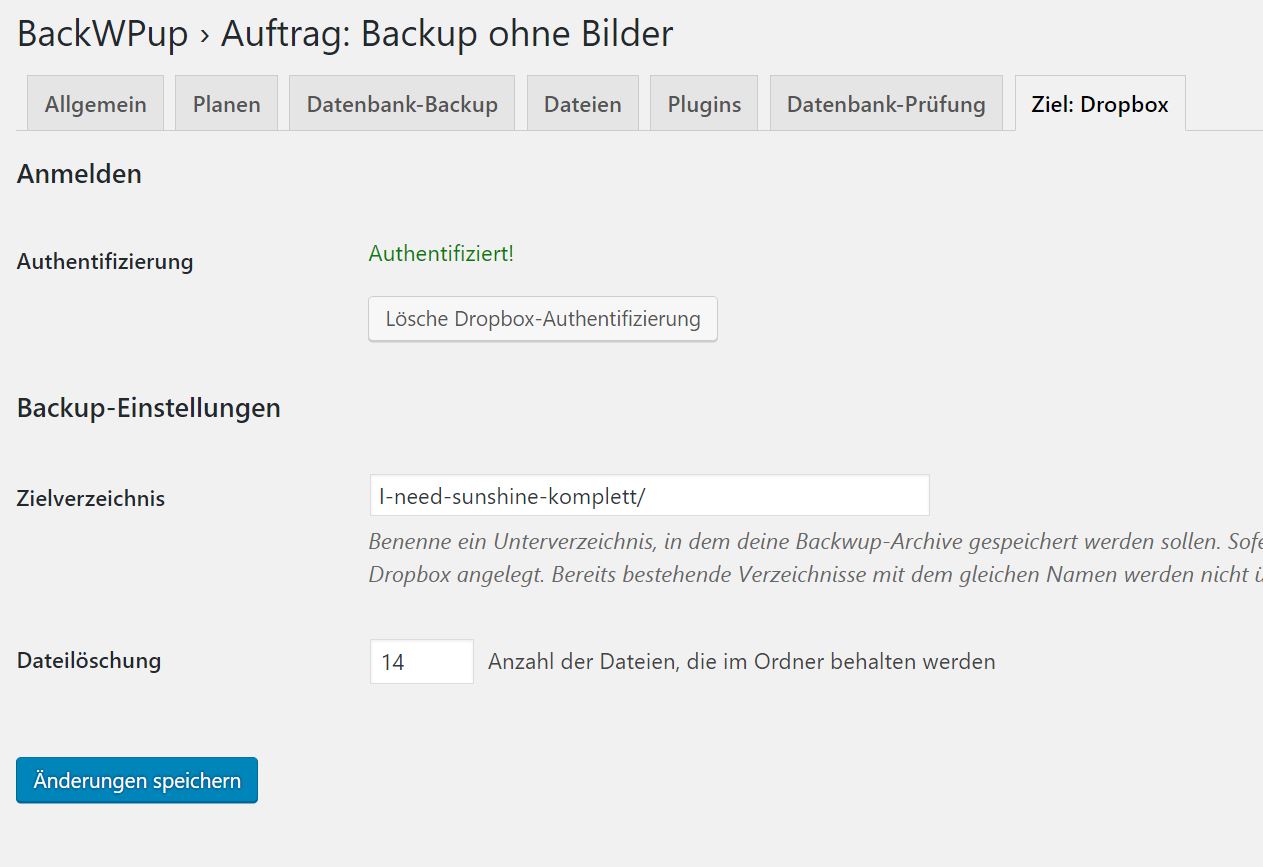Screen dimensions: 1263x867
Task: Click the Anmelden section heading
Action: (79, 174)
